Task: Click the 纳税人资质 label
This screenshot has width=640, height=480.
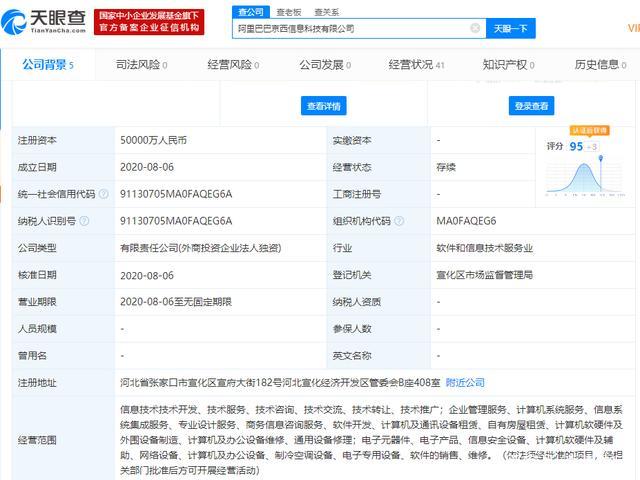Action: (357, 302)
